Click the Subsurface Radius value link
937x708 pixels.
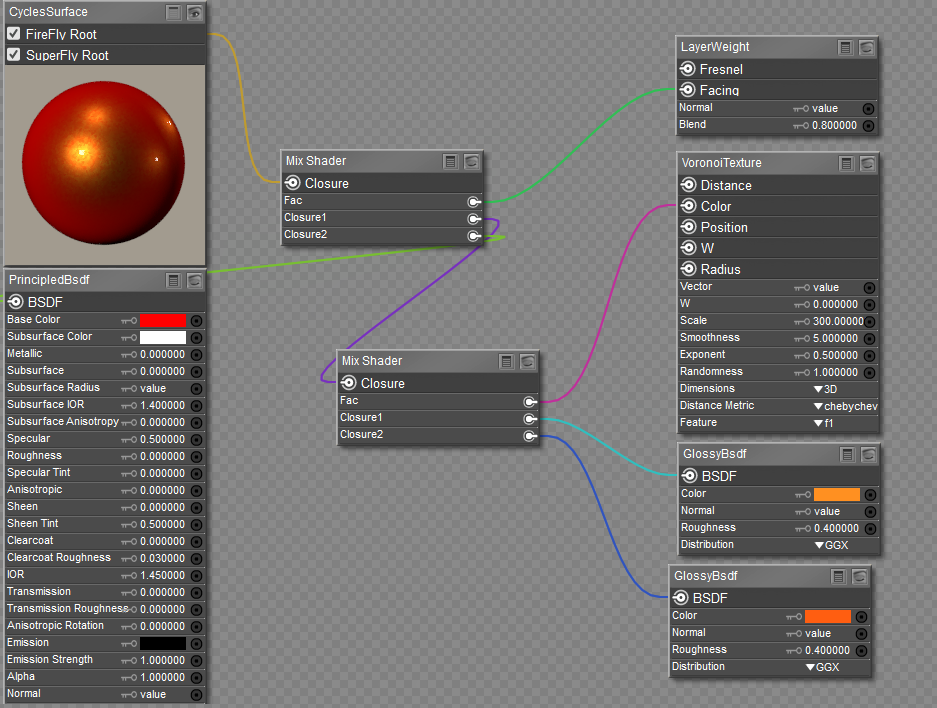coord(153,388)
